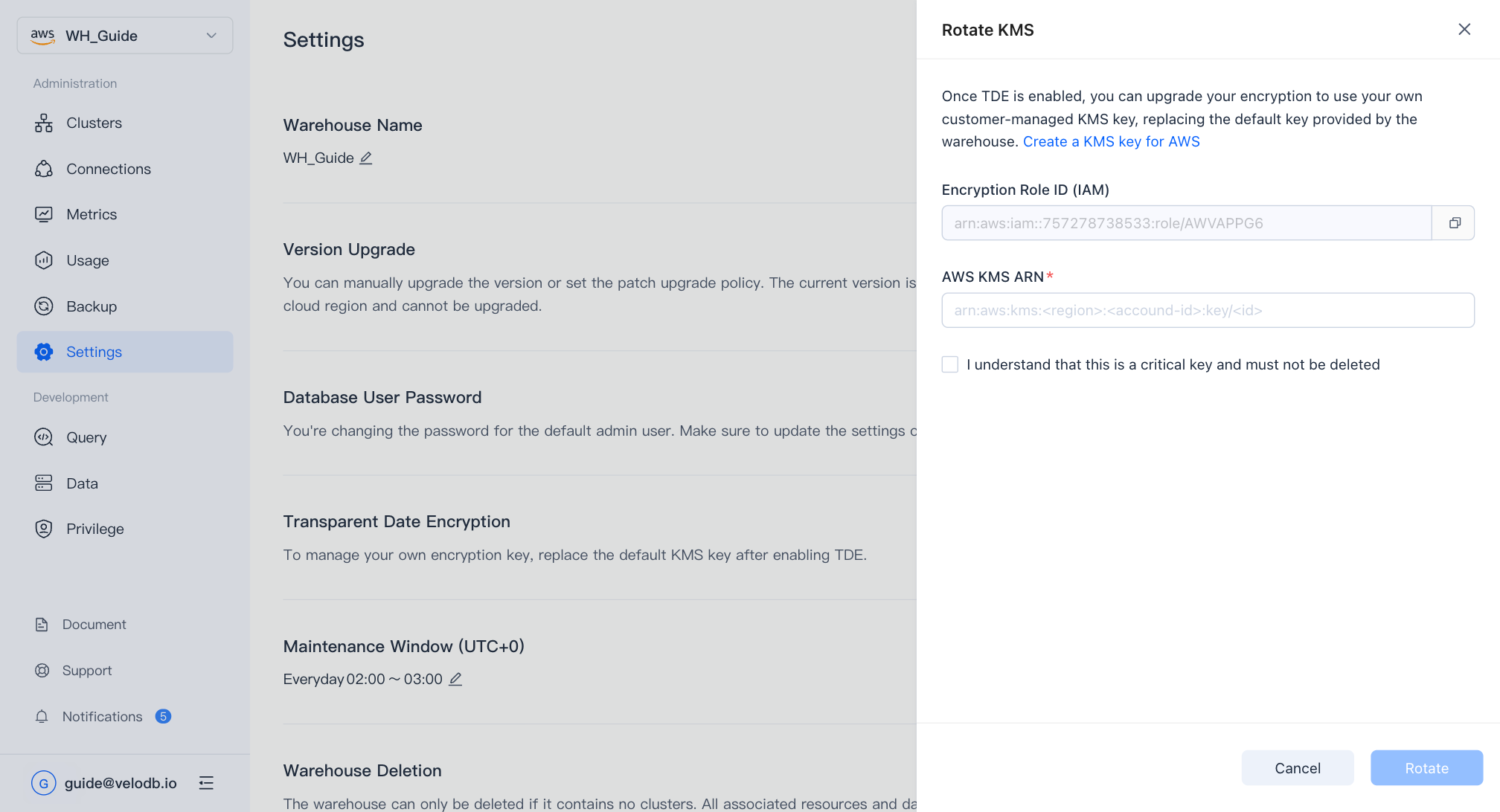Go to the Query page
The width and height of the screenshot is (1500, 812).
[x=86, y=437]
